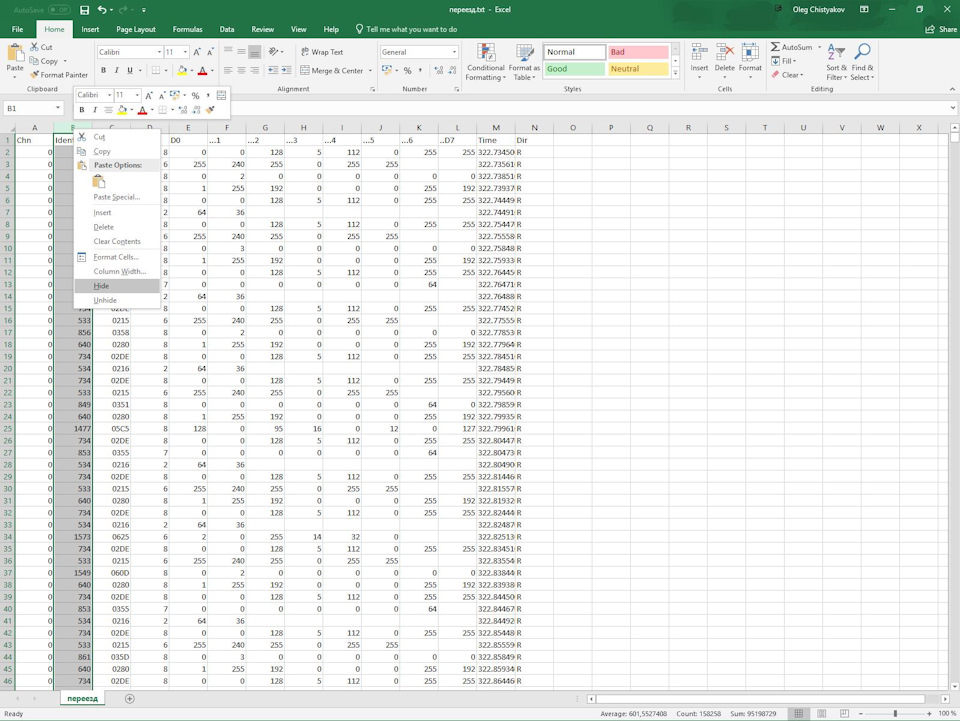The height and width of the screenshot is (721, 960).
Task: Open the Fill dropdown in Editing
Action: coord(784,61)
